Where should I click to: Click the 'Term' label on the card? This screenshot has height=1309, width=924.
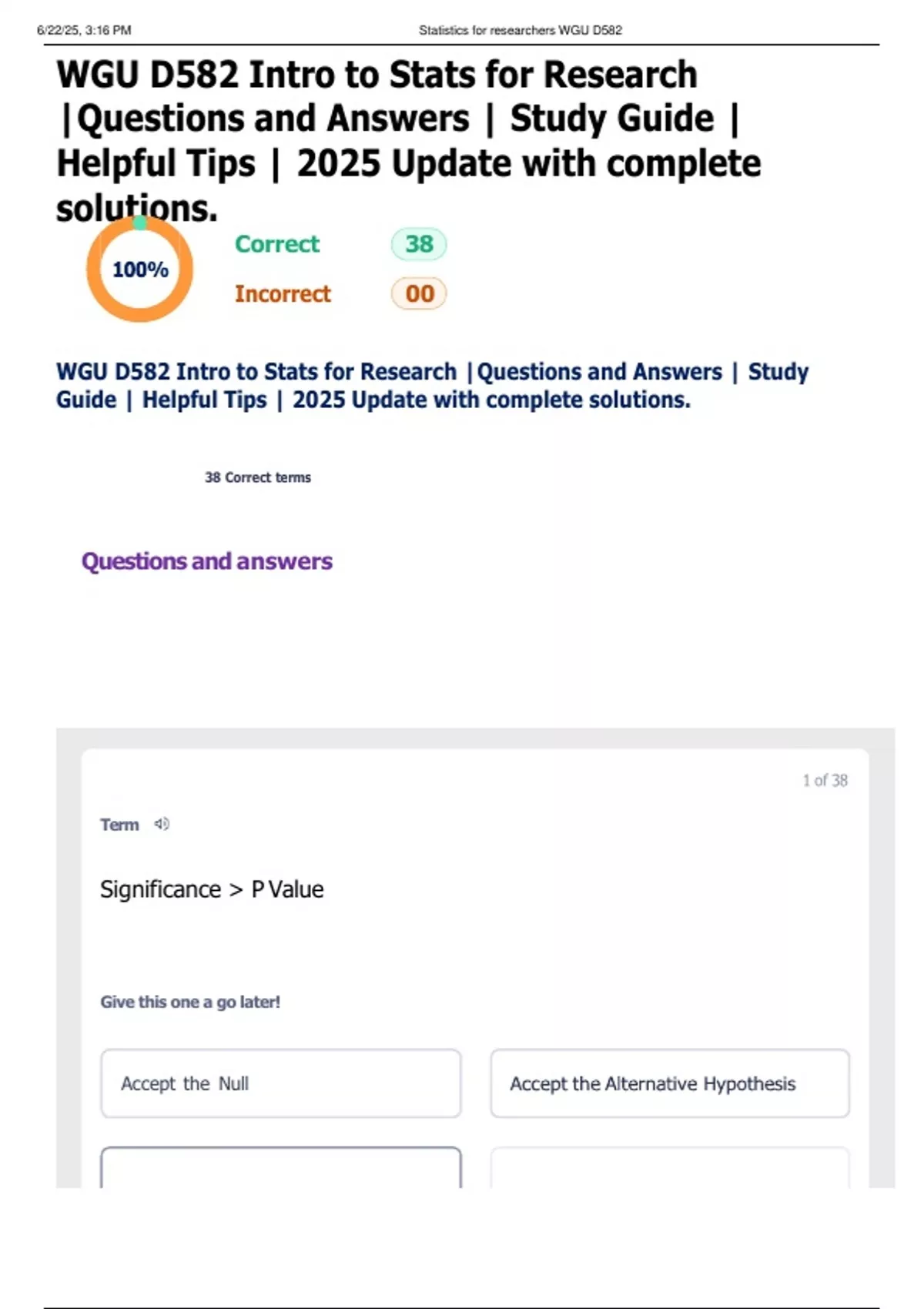pos(119,825)
